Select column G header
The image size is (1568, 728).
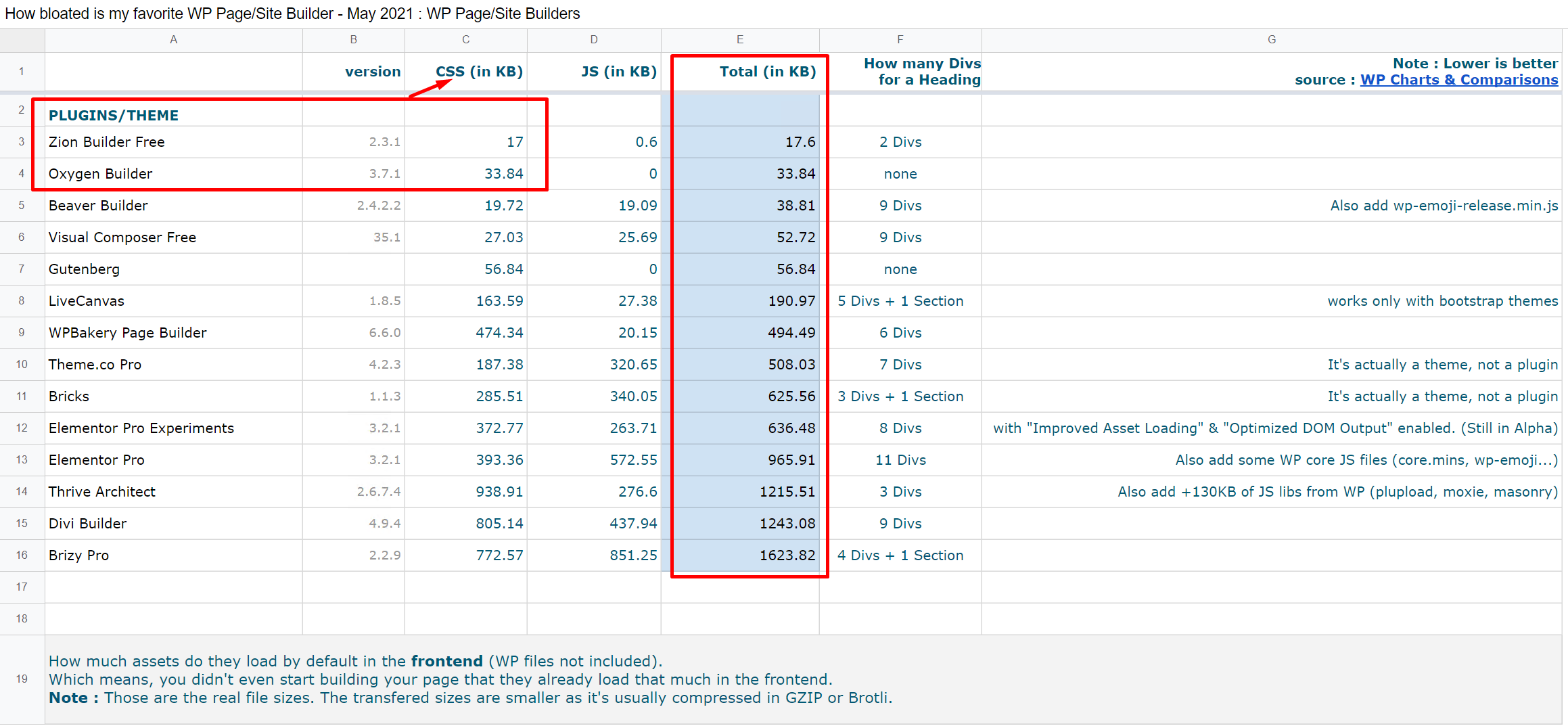click(x=1272, y=40)
